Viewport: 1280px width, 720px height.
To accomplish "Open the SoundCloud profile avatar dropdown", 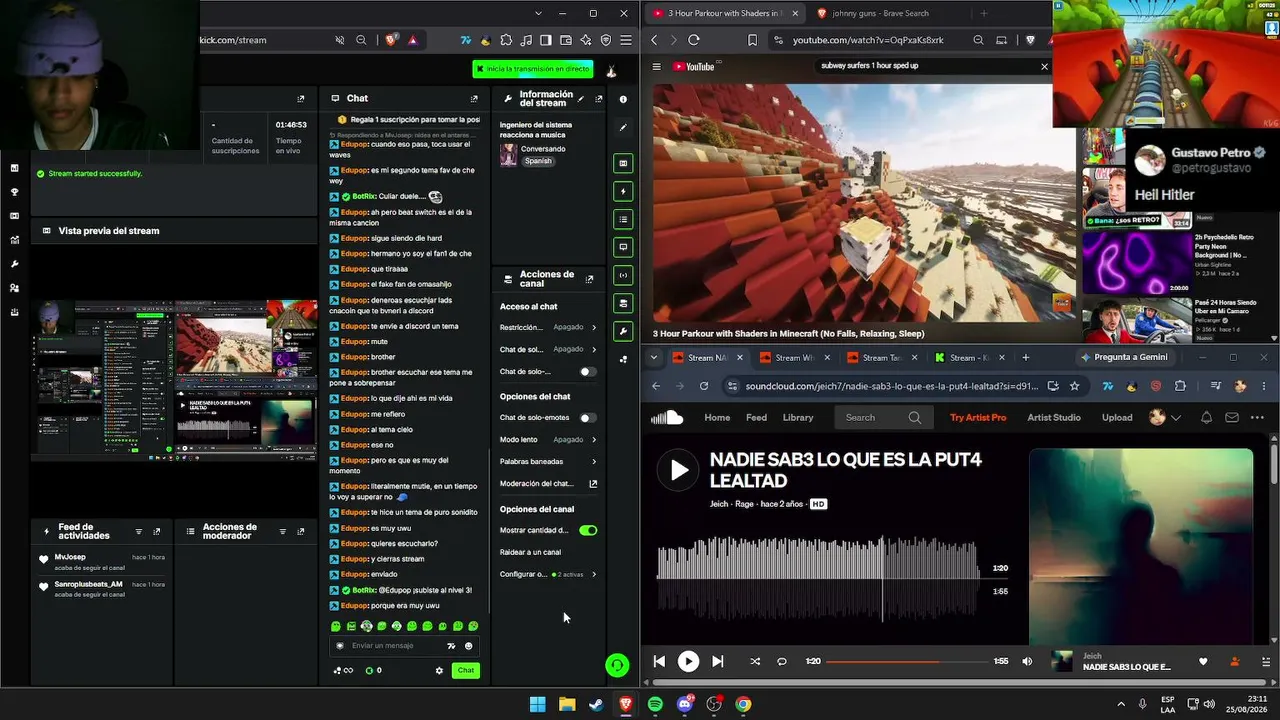I will pos(1164,418).
